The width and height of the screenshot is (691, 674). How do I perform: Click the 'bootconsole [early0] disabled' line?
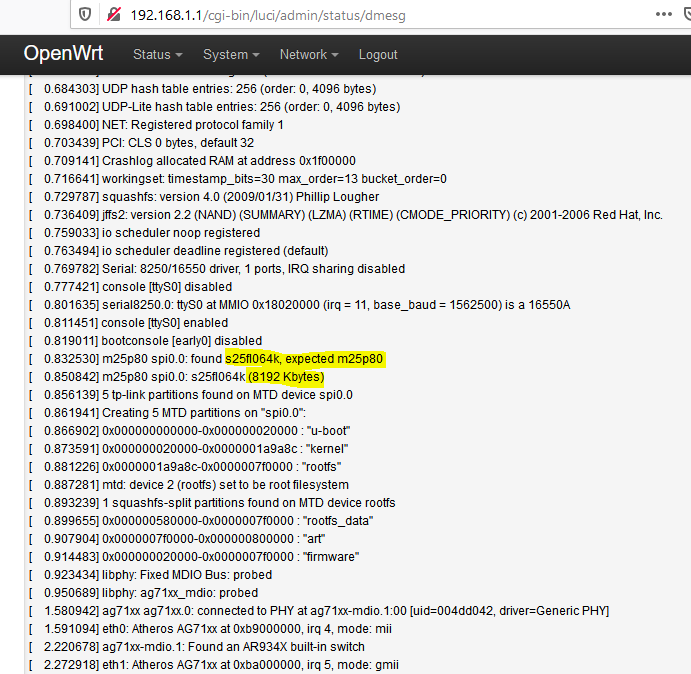pyautogui.click(x=145, y=341)
